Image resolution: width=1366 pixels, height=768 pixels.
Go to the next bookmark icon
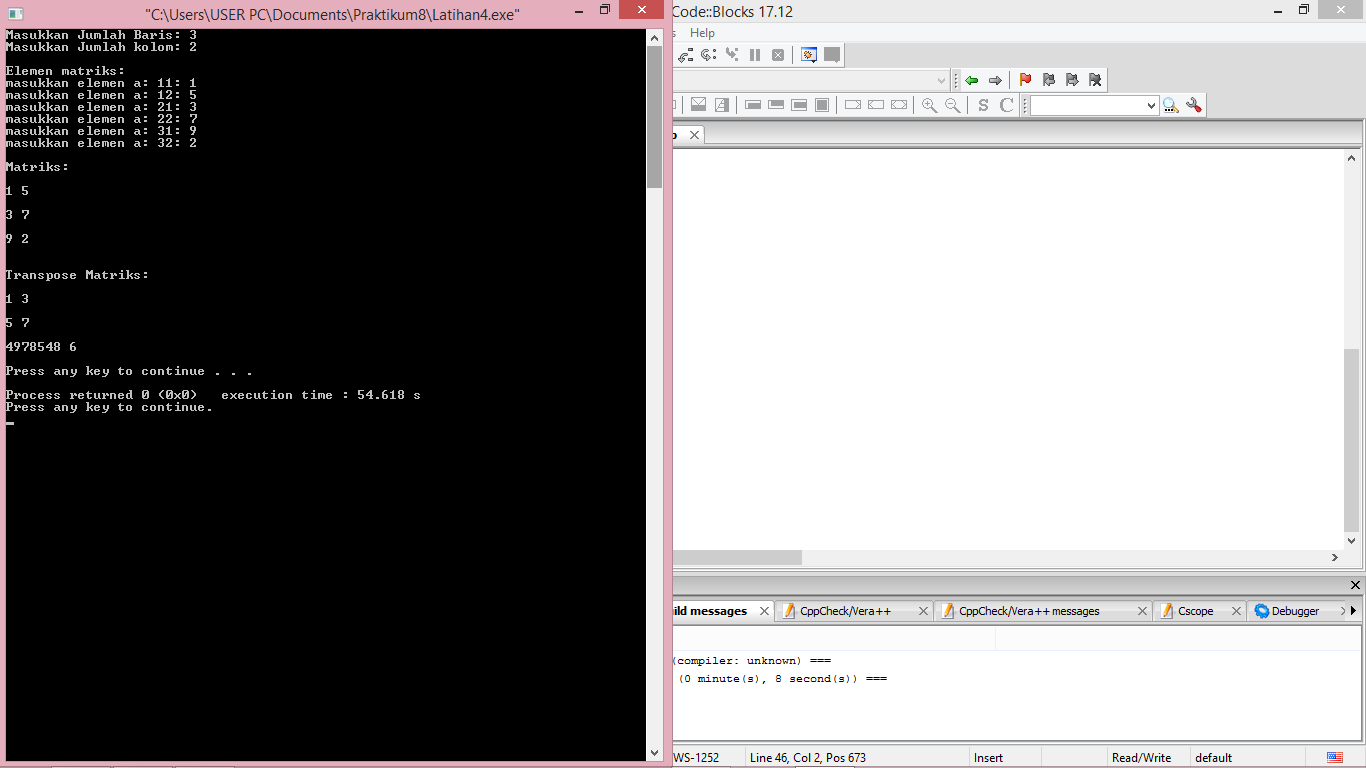1072,80
